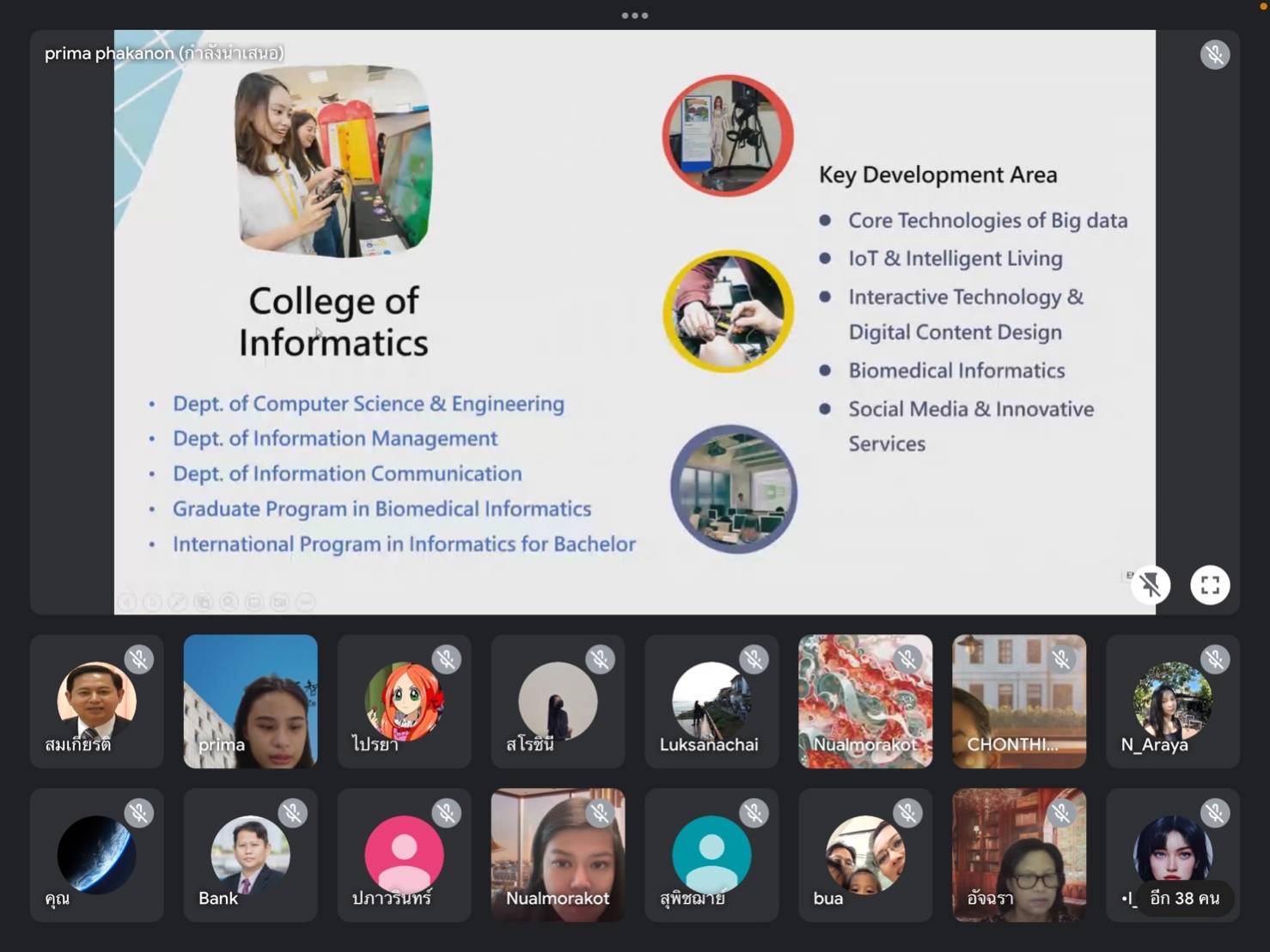The height and width of the screenshot is (952, 1270).
Task: Select the pink avatar tile of ปภาวรินทร์
Action: tap(404, 855)
